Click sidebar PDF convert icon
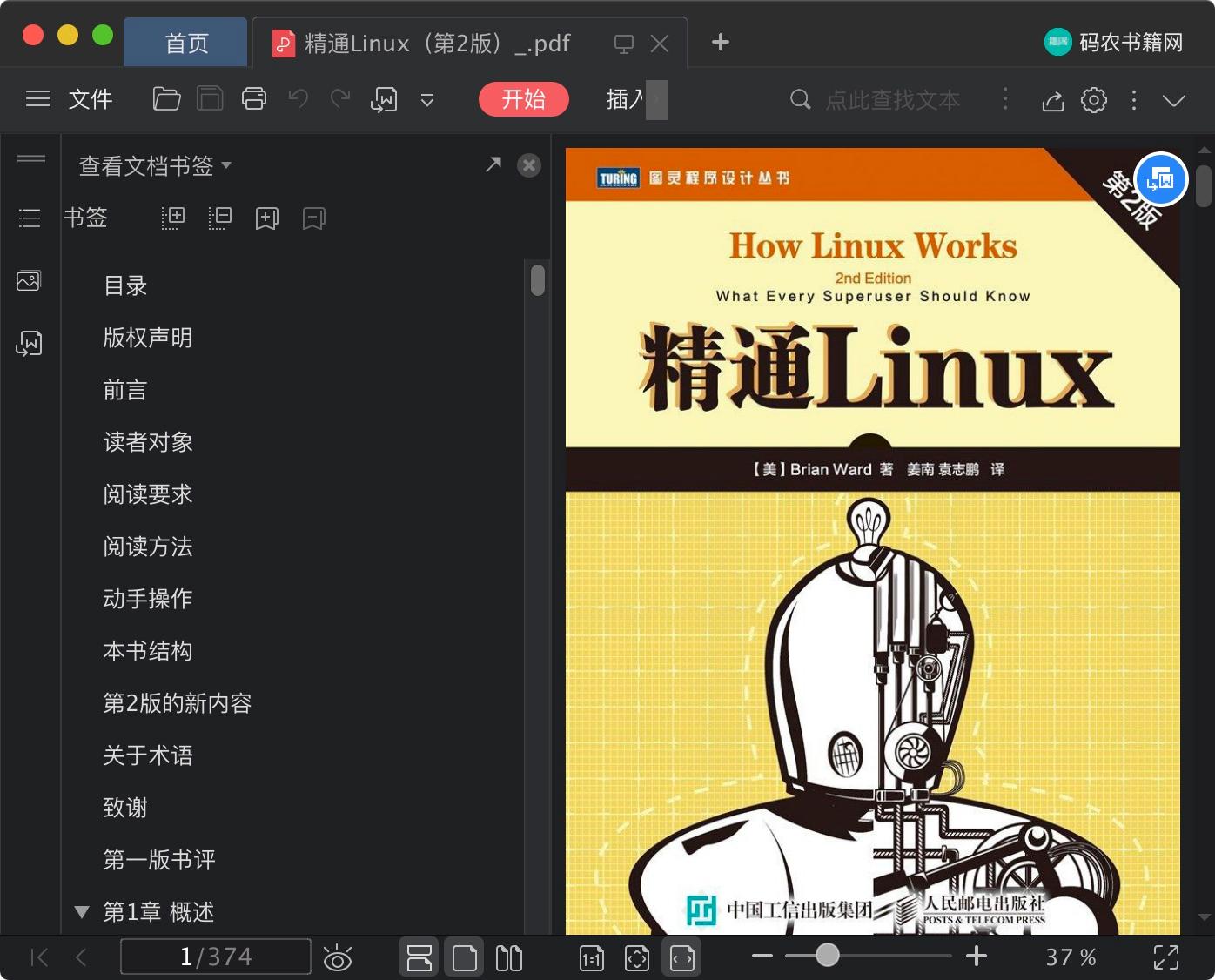This screenshot has height=980, width=1215. click(x=29, y=343)
